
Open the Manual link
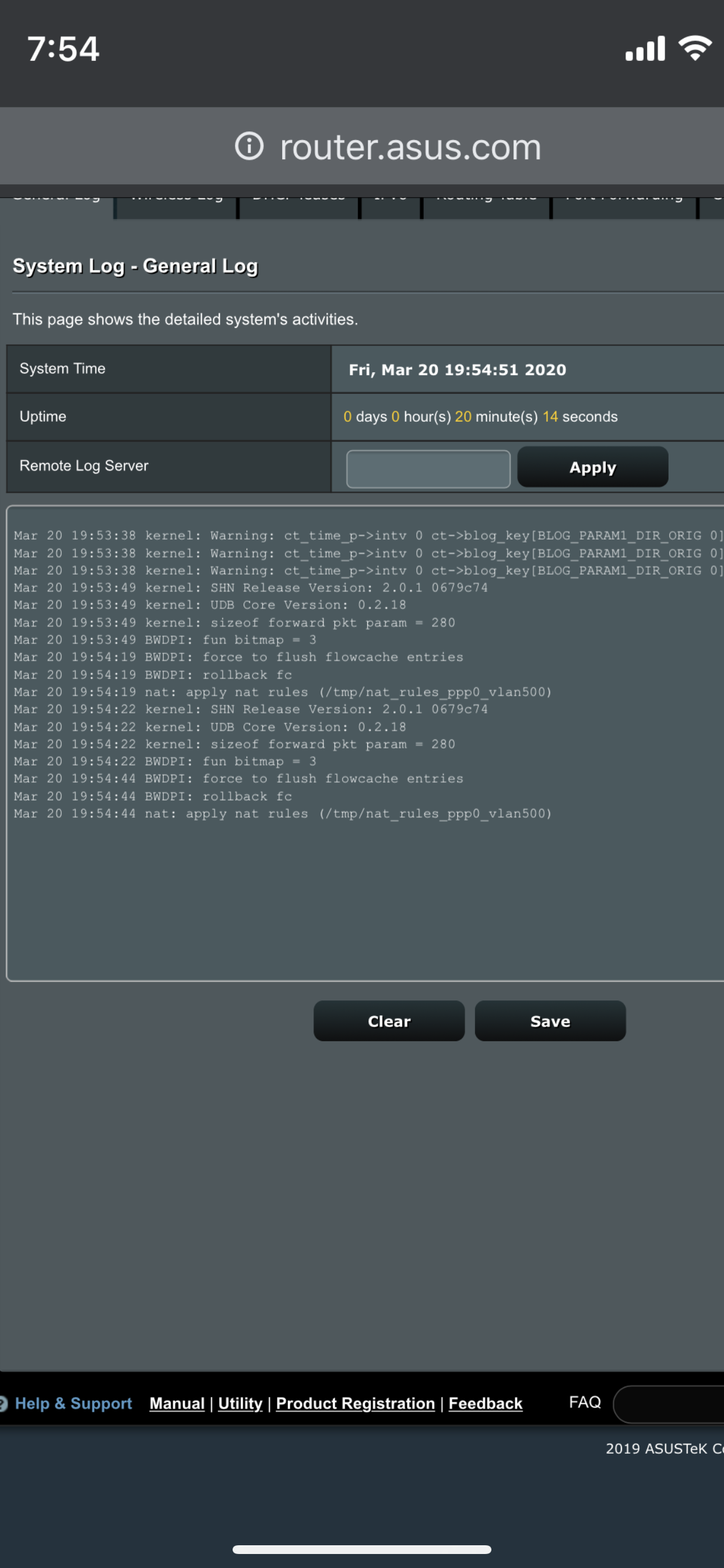(177, 1403)
